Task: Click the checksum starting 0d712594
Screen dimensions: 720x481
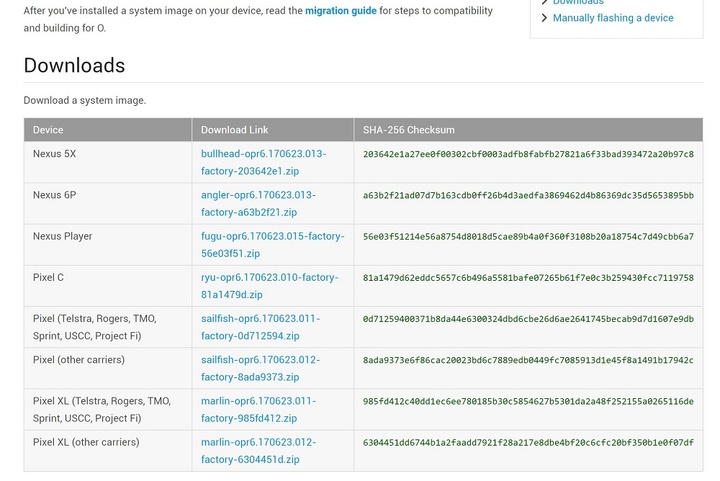Action: [528, 319]
